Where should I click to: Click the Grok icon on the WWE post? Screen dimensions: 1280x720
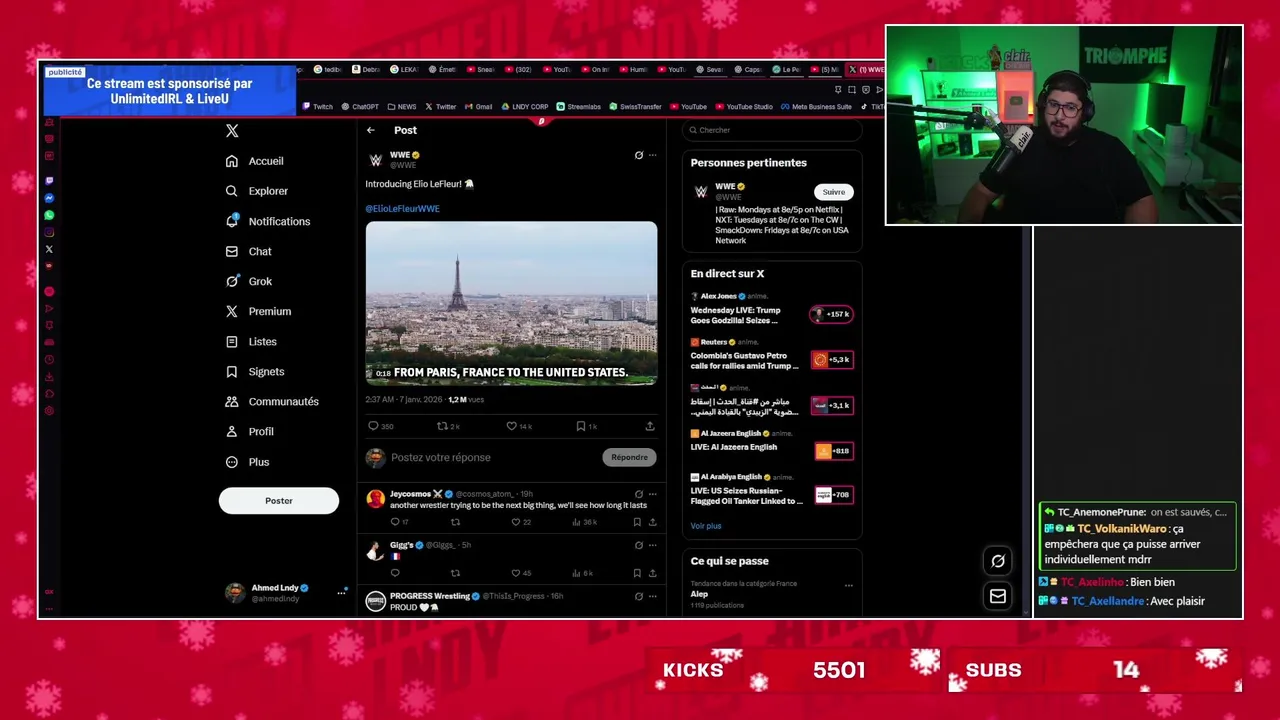pos(638,155)
